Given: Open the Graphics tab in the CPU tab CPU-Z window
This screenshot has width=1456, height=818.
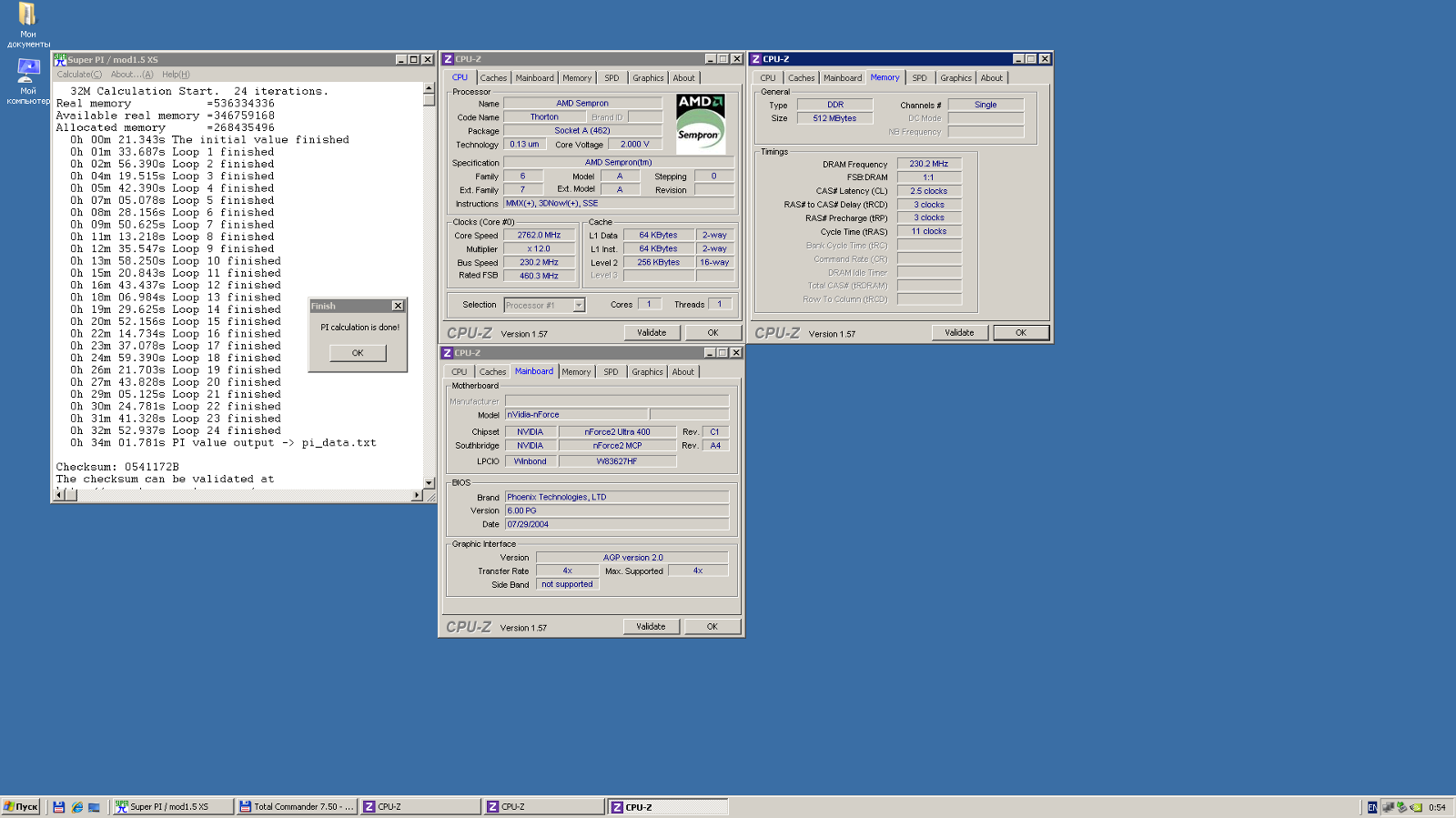Looking at the screenshot, I should tap(648, 78).
